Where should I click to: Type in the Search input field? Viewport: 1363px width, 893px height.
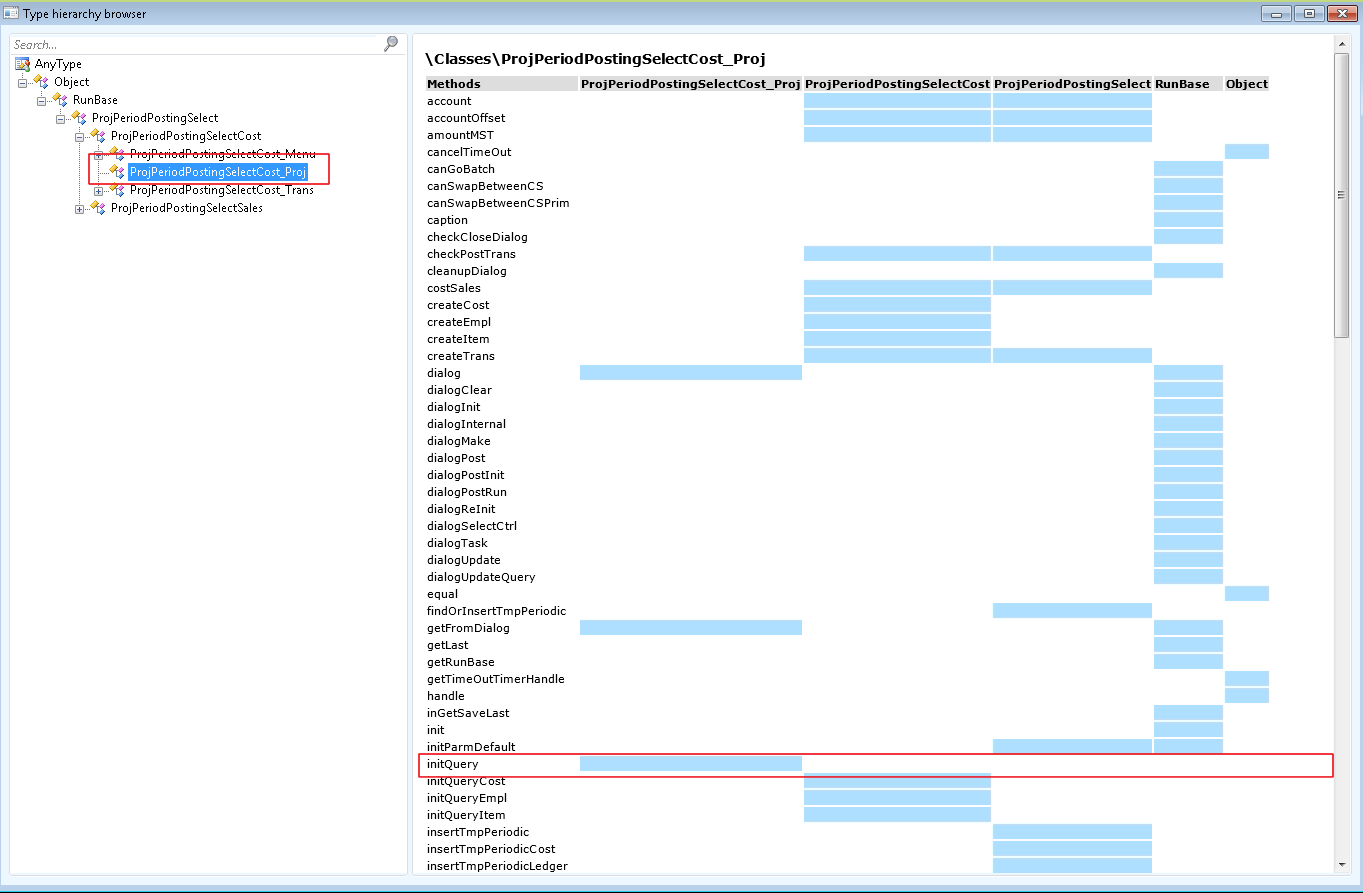tap(195, 44)
